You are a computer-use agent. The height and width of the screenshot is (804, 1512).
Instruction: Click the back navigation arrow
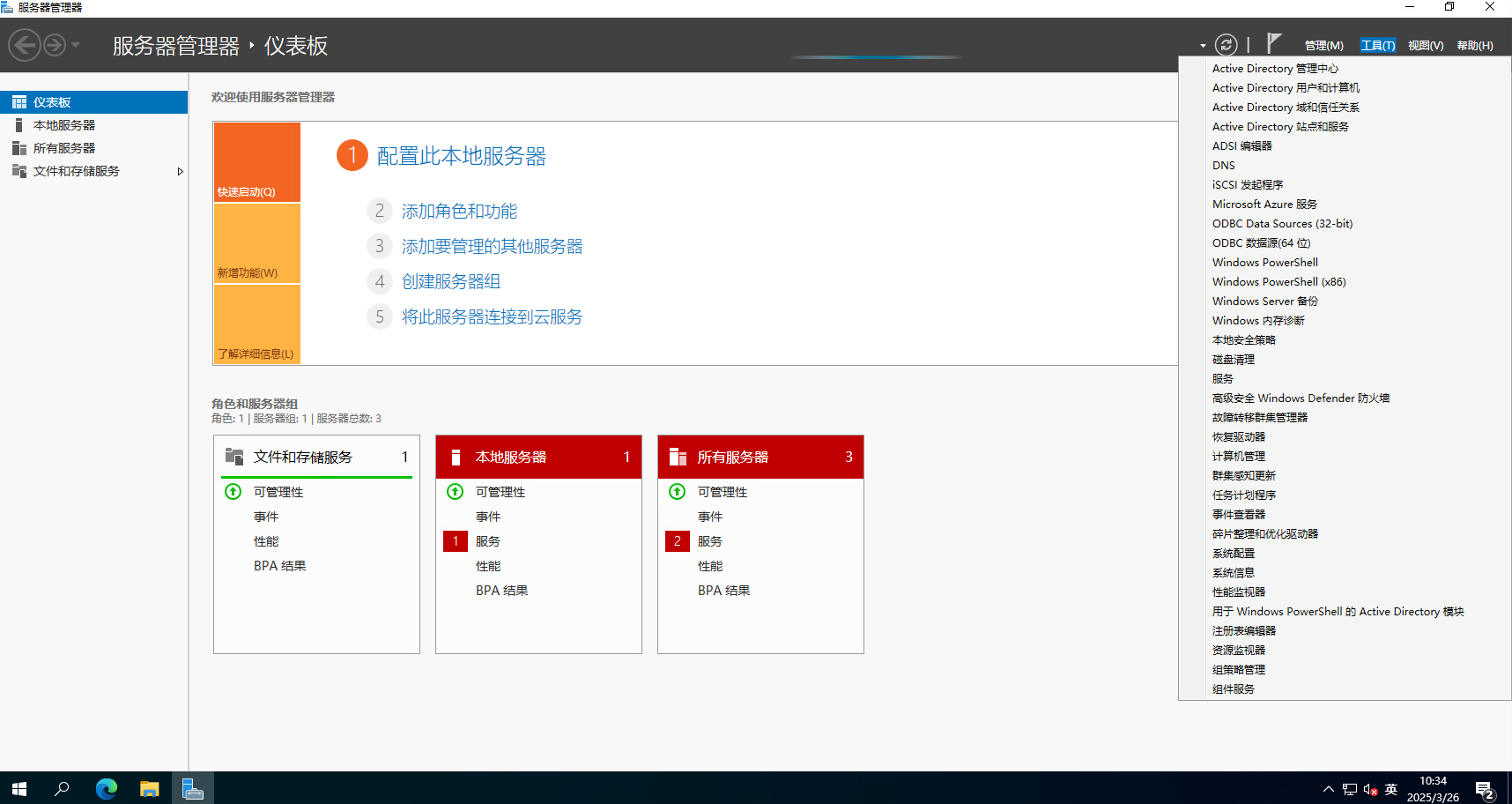(25, 45)
